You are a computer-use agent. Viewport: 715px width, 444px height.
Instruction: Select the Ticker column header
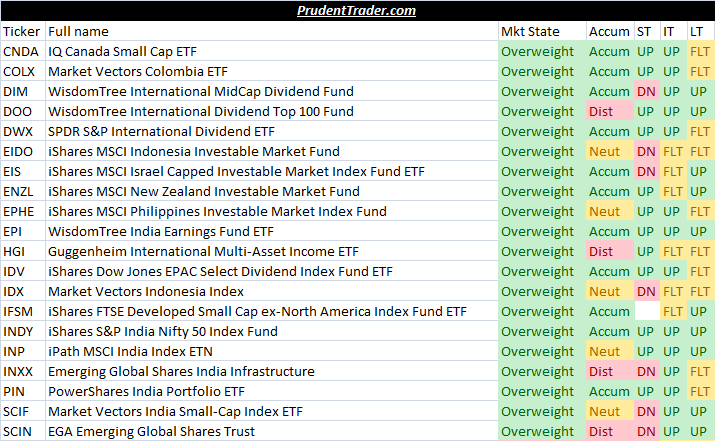(22, 31)
